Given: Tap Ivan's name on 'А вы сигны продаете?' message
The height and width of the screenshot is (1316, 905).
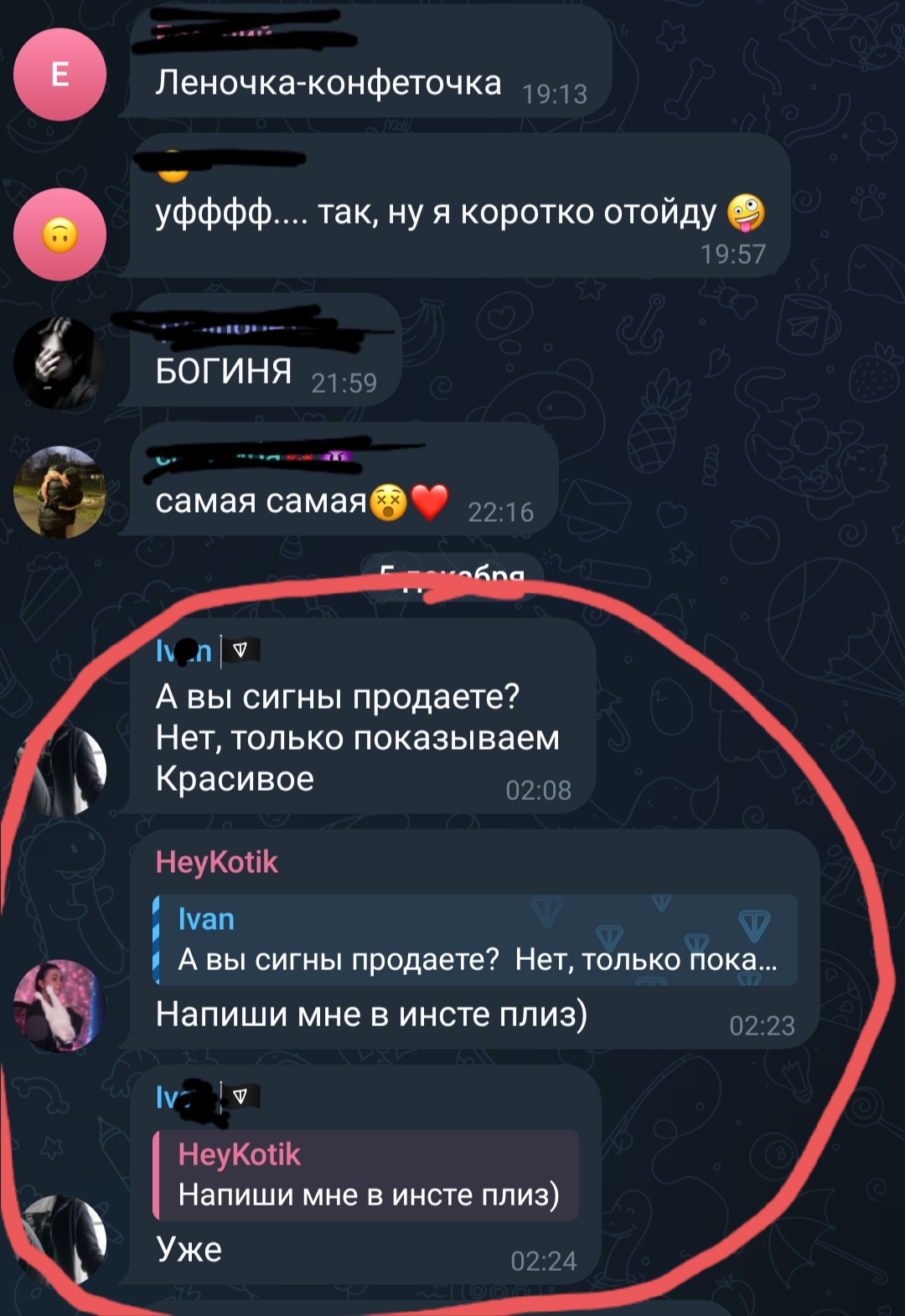Looking at the screenshot, I should (x=184, y=650).
